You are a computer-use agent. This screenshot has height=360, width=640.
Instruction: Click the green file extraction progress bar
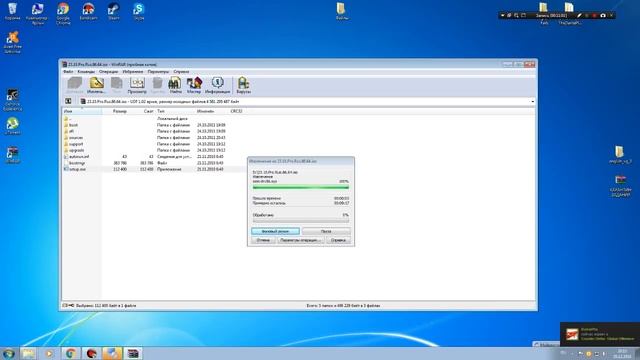coord(301,187)
